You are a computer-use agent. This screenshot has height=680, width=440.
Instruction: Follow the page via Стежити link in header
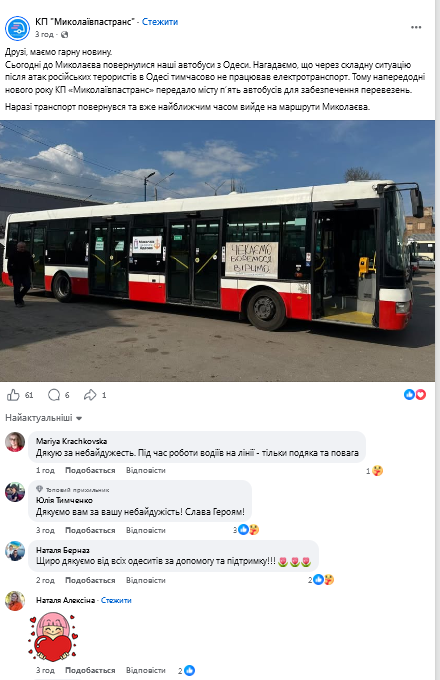[x=160, y=22]
